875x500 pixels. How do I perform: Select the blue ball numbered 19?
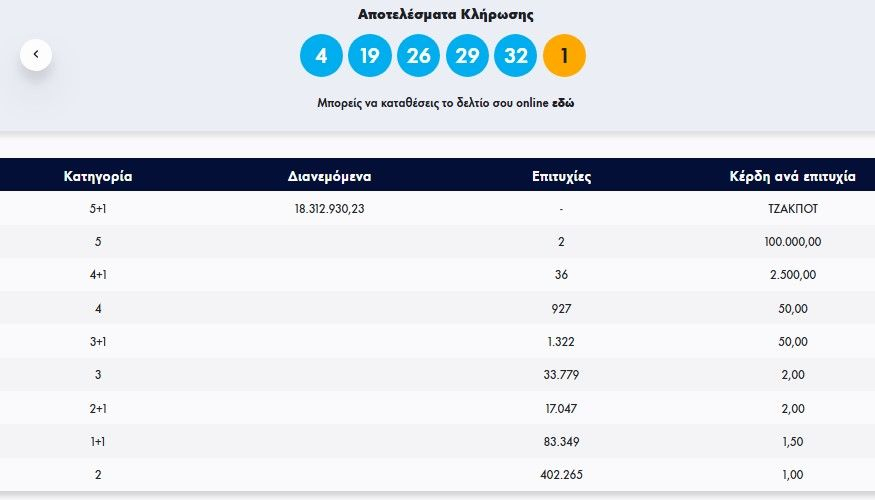[370, 56]
